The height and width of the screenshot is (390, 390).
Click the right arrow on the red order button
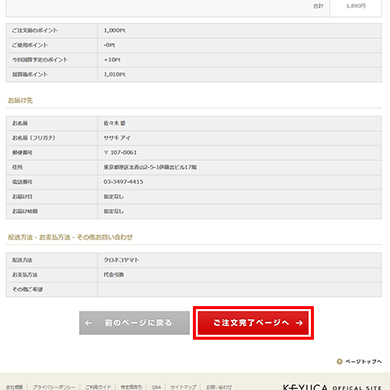299,323
